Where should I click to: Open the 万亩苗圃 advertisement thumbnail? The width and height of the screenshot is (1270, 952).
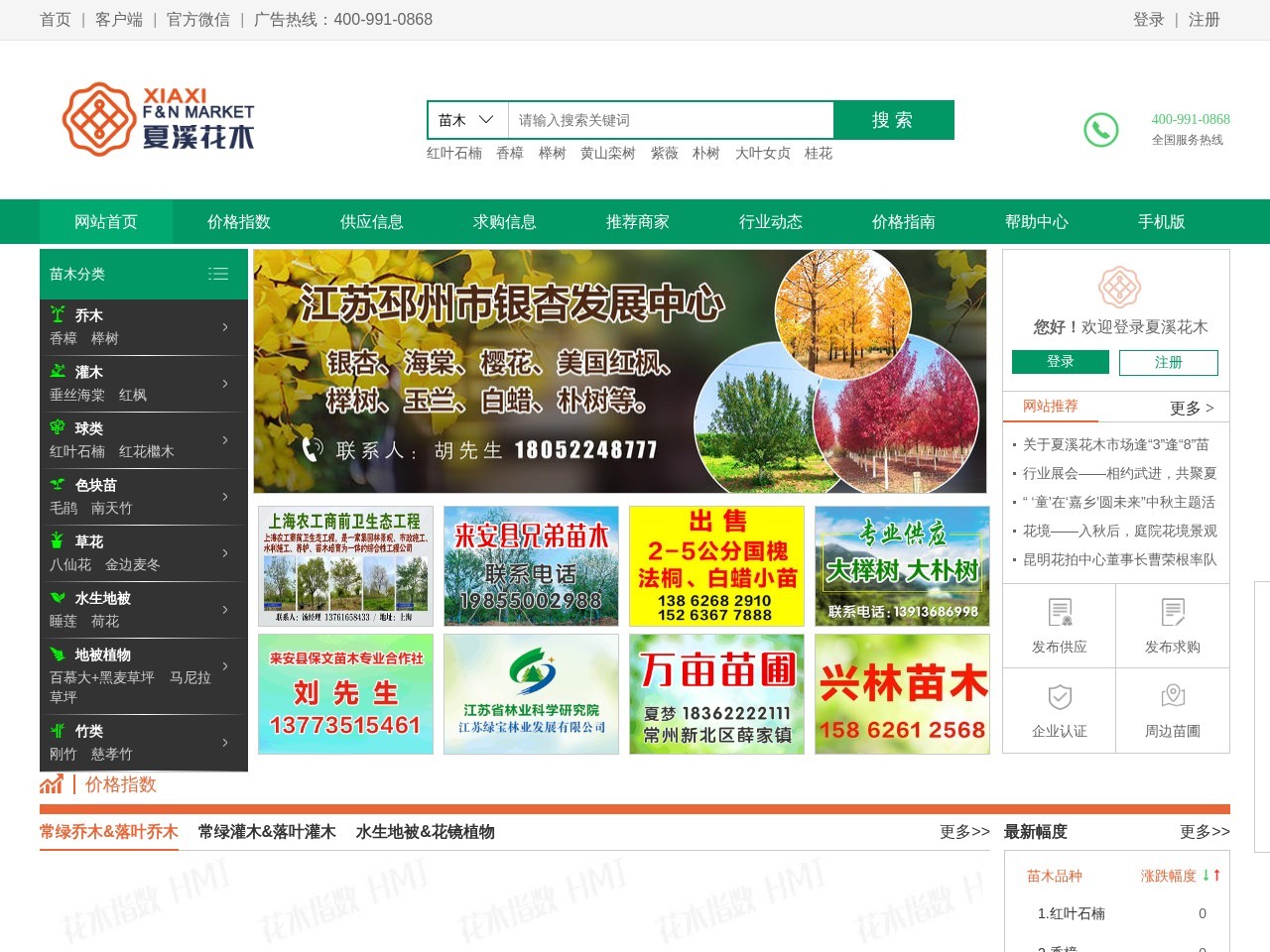tap(716, 694)
